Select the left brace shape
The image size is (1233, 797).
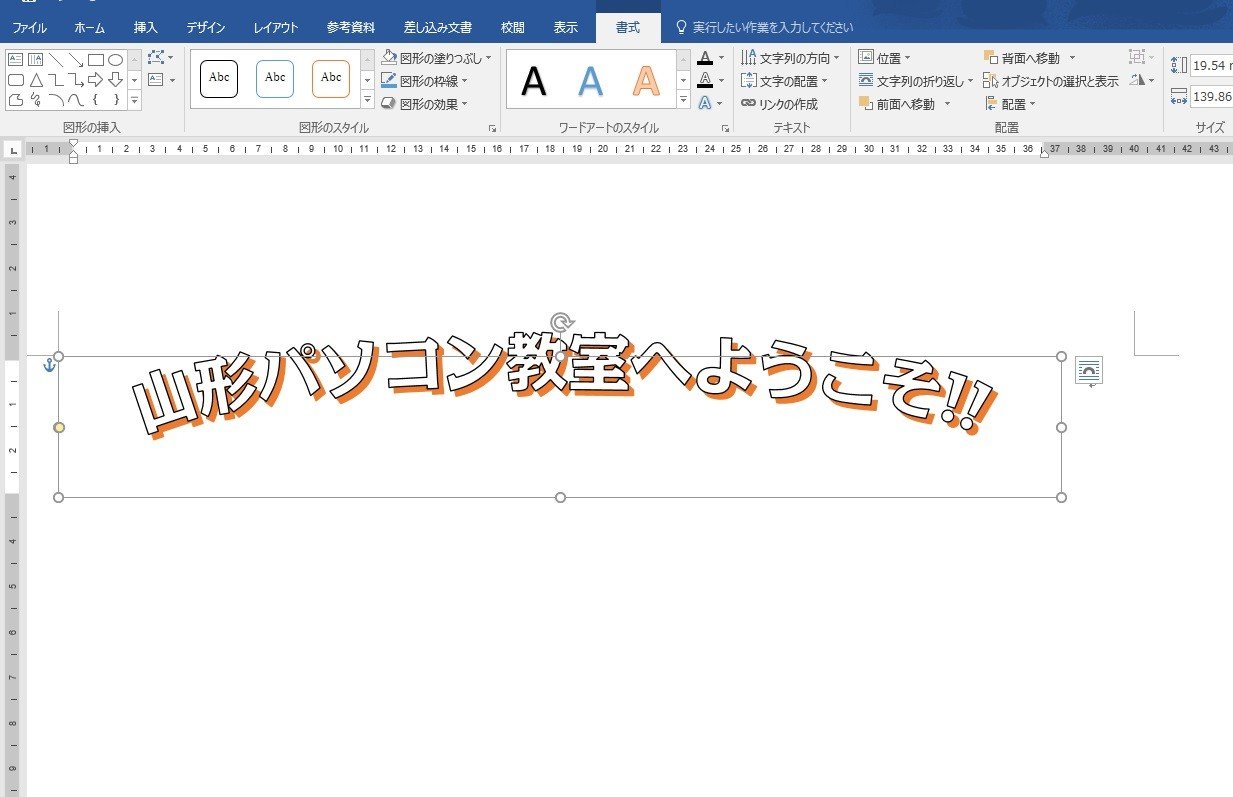click(96, 100)
